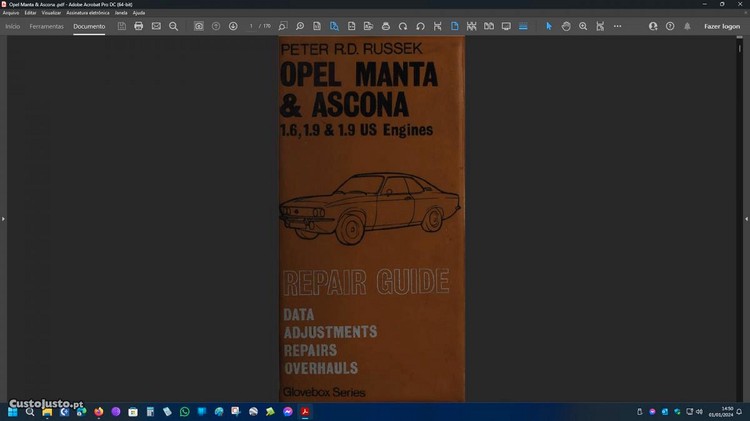Go to next page with down arrow
This screenshot has width=750, height=421.
coord(233,26)
